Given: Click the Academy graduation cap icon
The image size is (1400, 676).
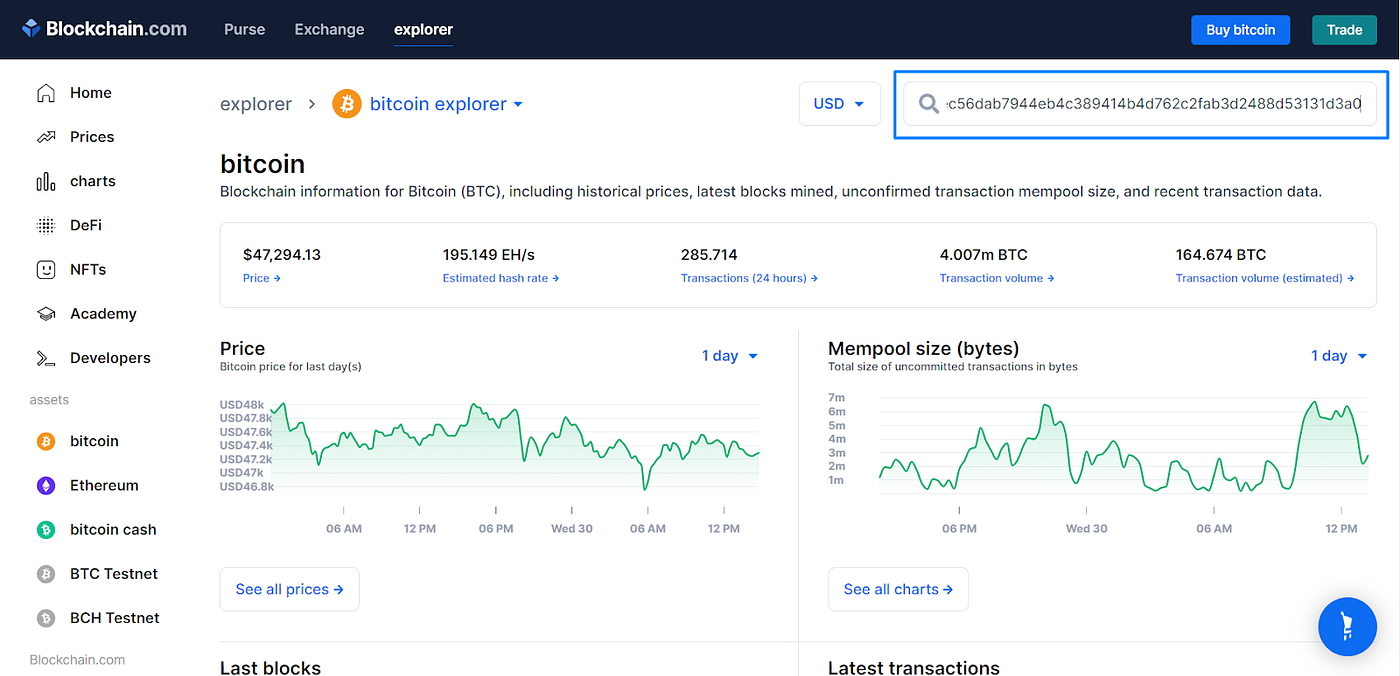Looking at the screenshot, I should 46,314.
